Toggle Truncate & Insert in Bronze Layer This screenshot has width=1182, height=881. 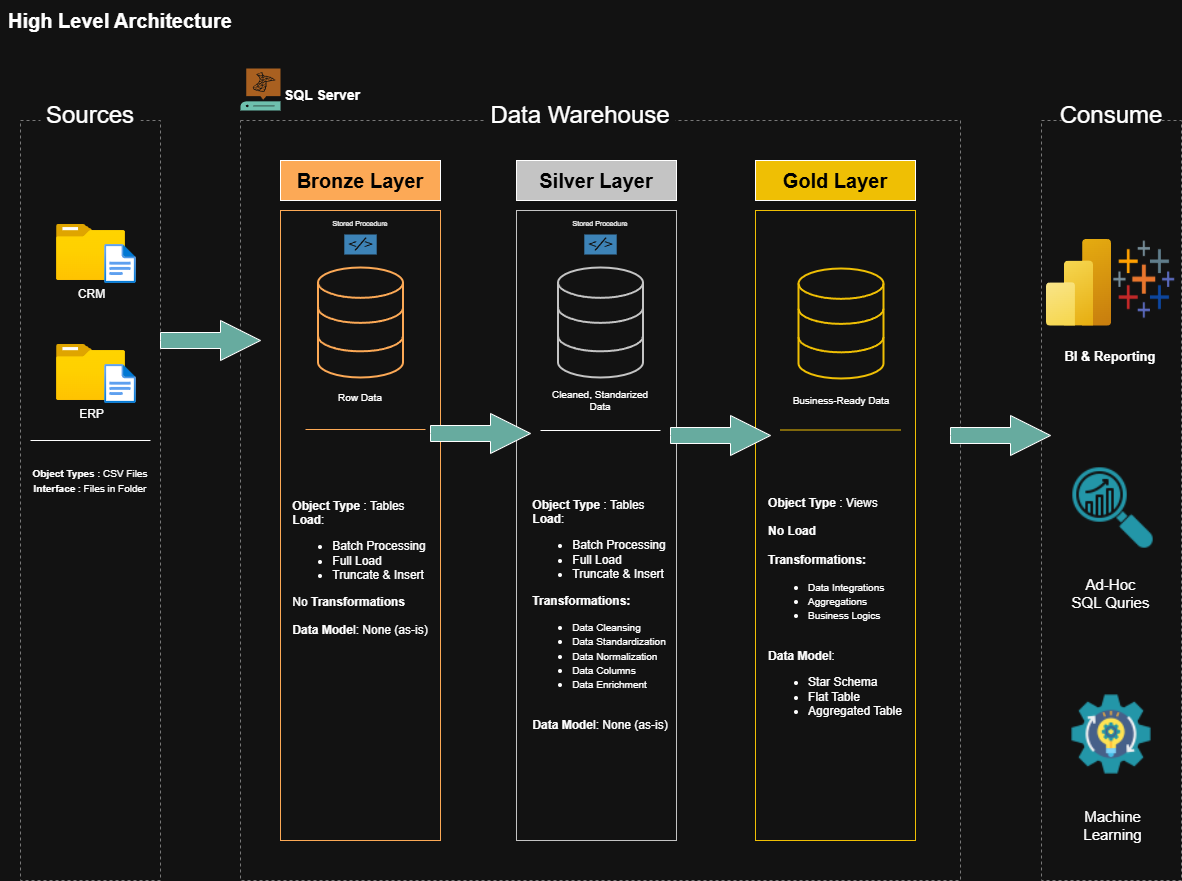(378, 574)
